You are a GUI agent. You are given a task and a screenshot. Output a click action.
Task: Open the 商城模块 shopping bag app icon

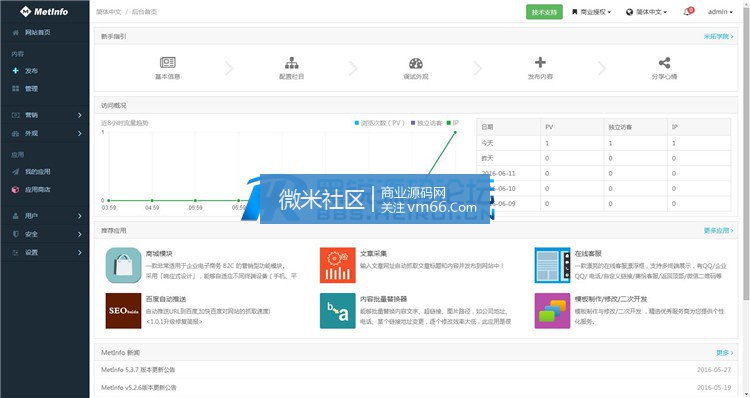tap(123, 265)
